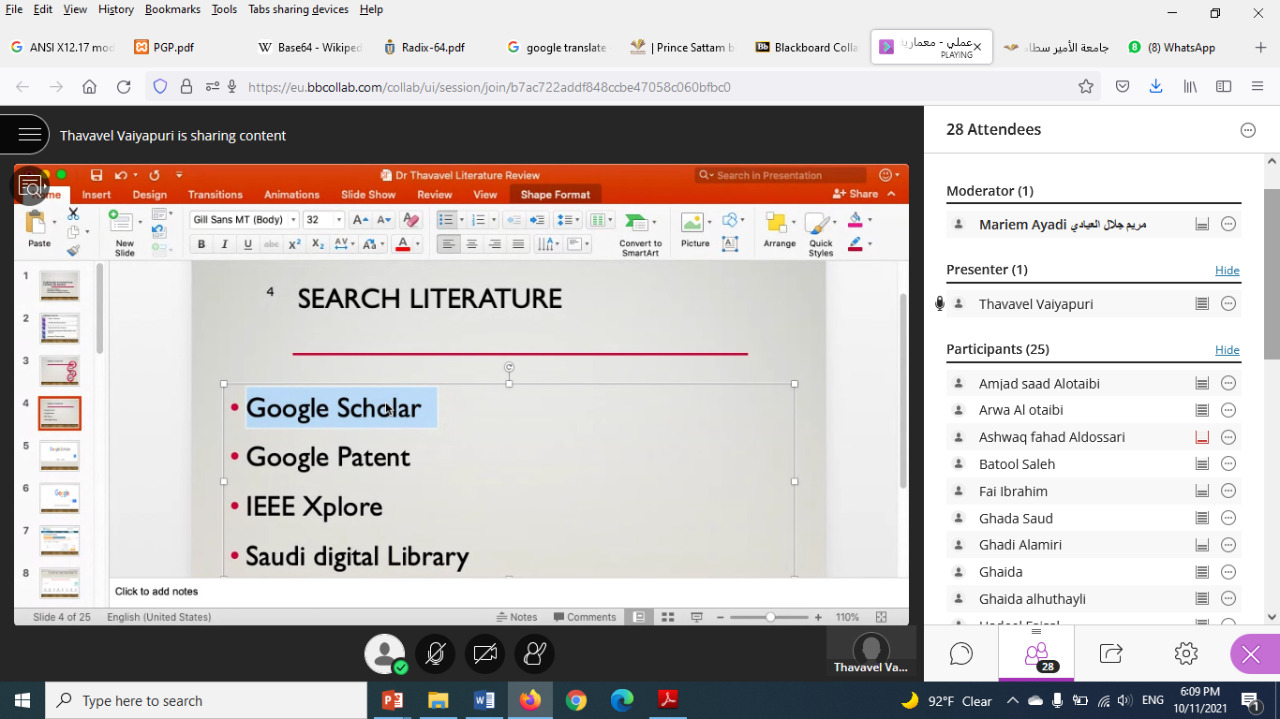
Task: Click Convert to SmartArt
Action: coord(640,234)
